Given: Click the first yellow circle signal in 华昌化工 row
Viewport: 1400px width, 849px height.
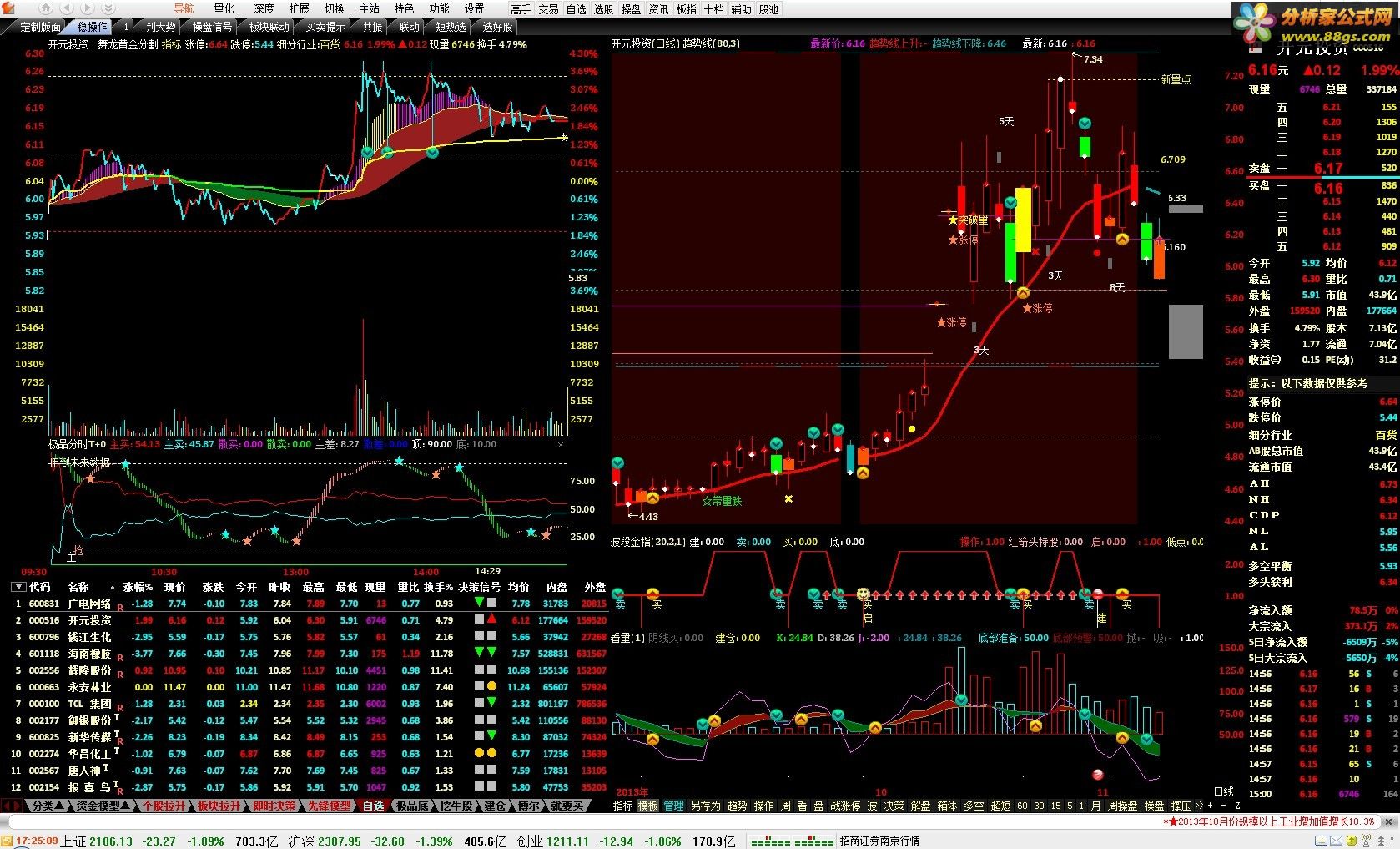Looking at the screenshot, I should tap(479, 753).
